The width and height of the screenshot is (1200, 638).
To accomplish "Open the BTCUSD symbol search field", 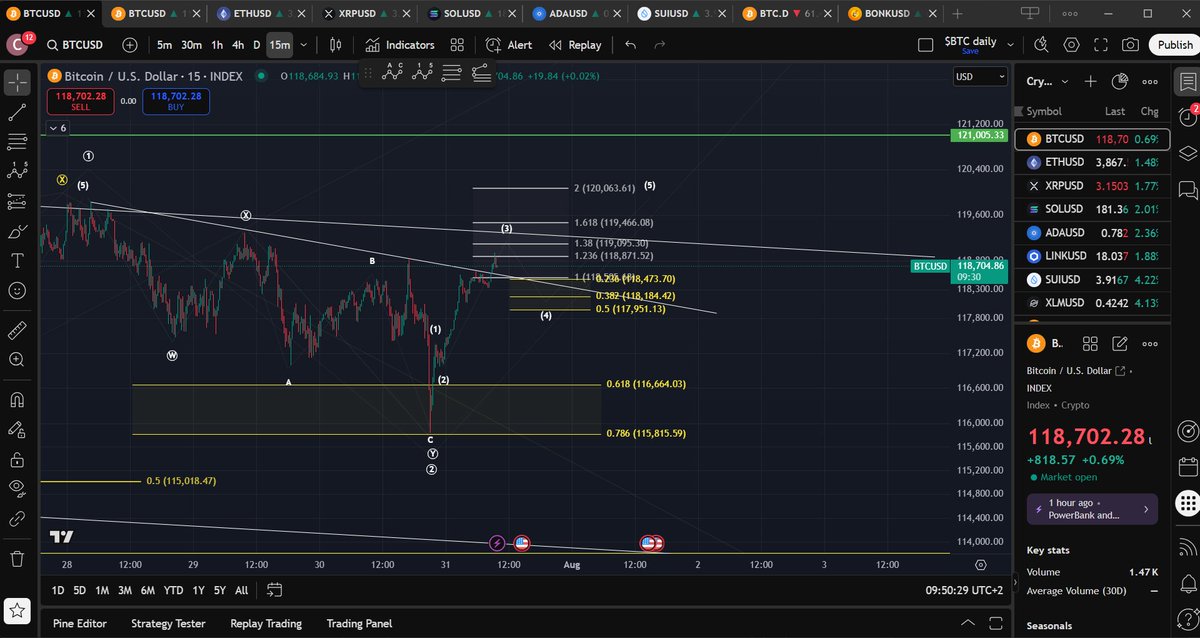I will (x=77, y=45).
